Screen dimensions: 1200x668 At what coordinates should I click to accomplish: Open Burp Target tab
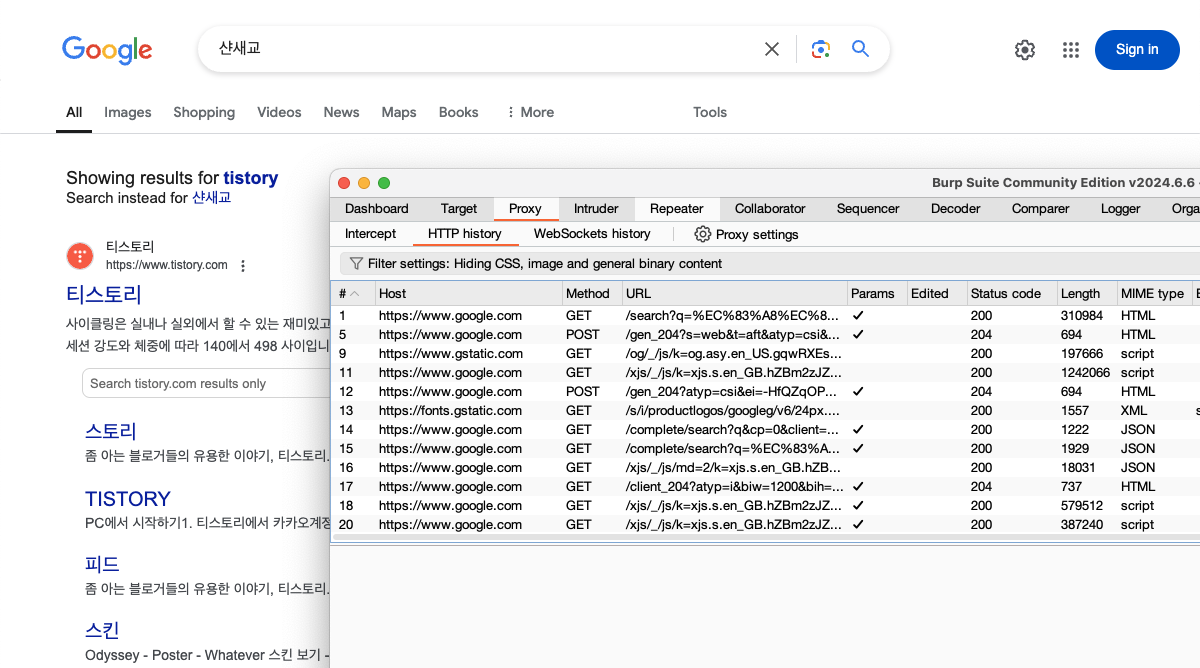(x=459, y=209)
